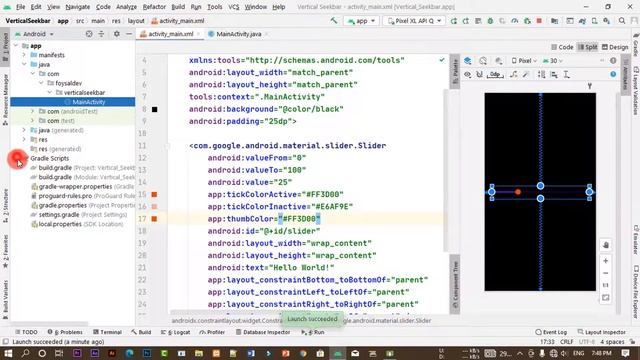Toggle the pan hand tool in preview

606,245
